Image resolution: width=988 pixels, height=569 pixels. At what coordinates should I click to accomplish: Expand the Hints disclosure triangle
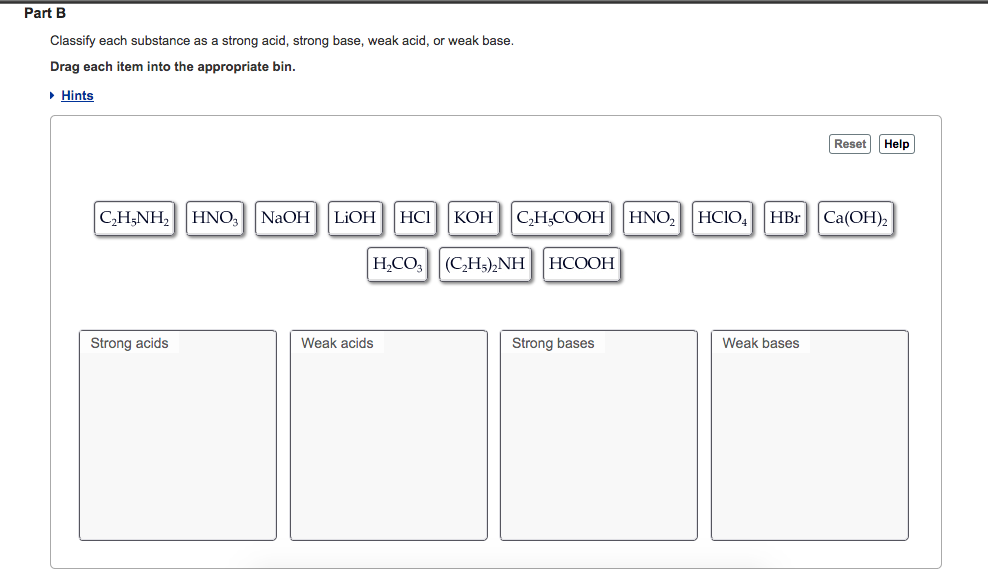pyautogui.click(x=53, y=96)
